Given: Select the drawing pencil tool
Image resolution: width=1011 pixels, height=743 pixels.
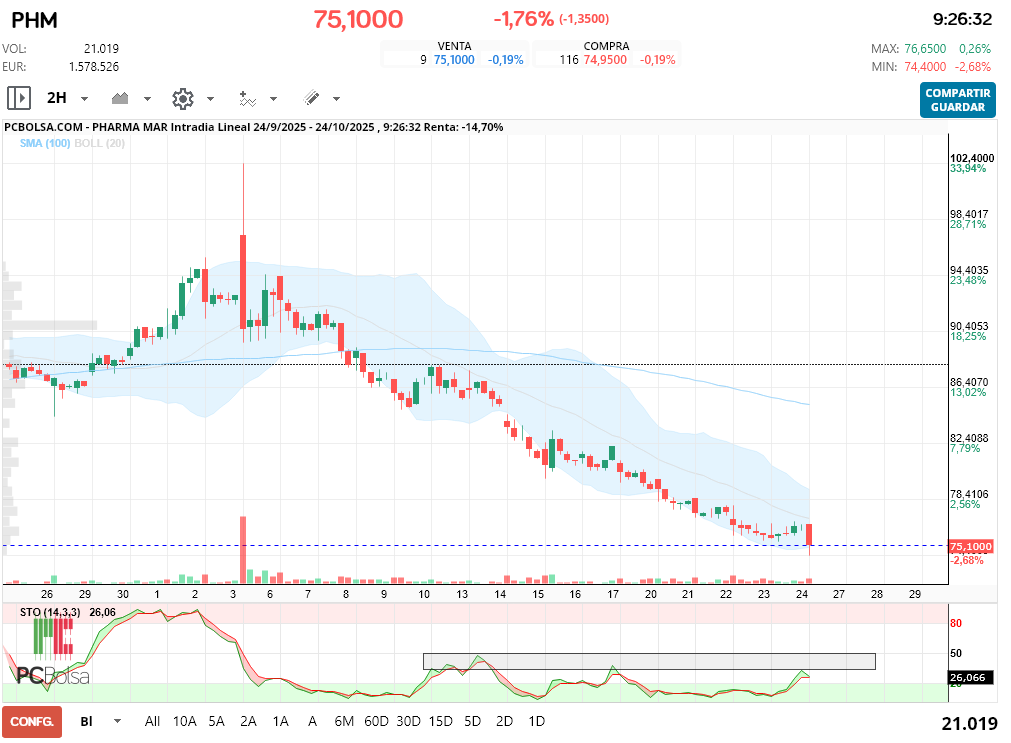Looking at the screenshot, I should click(x=311, y=98).
